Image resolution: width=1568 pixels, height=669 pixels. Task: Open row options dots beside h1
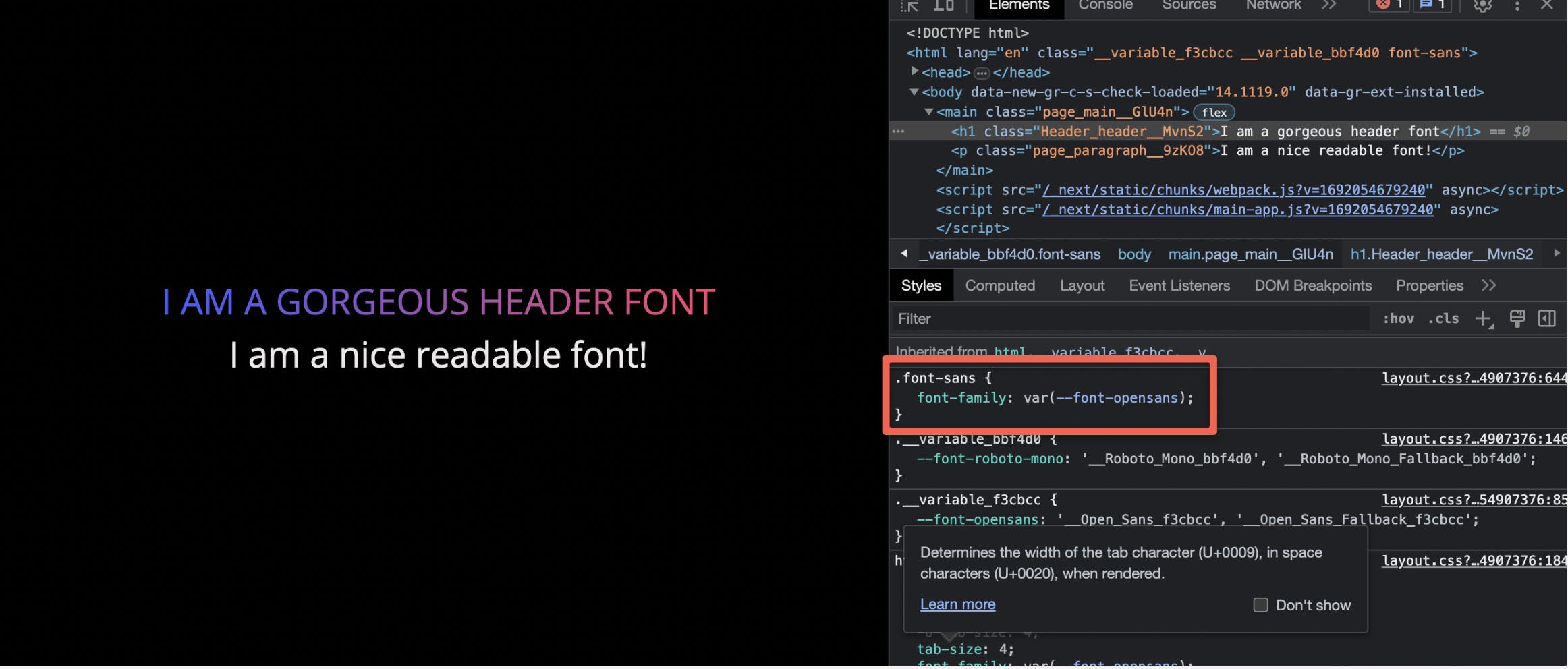pyautogui.click(x=898, y=132)
